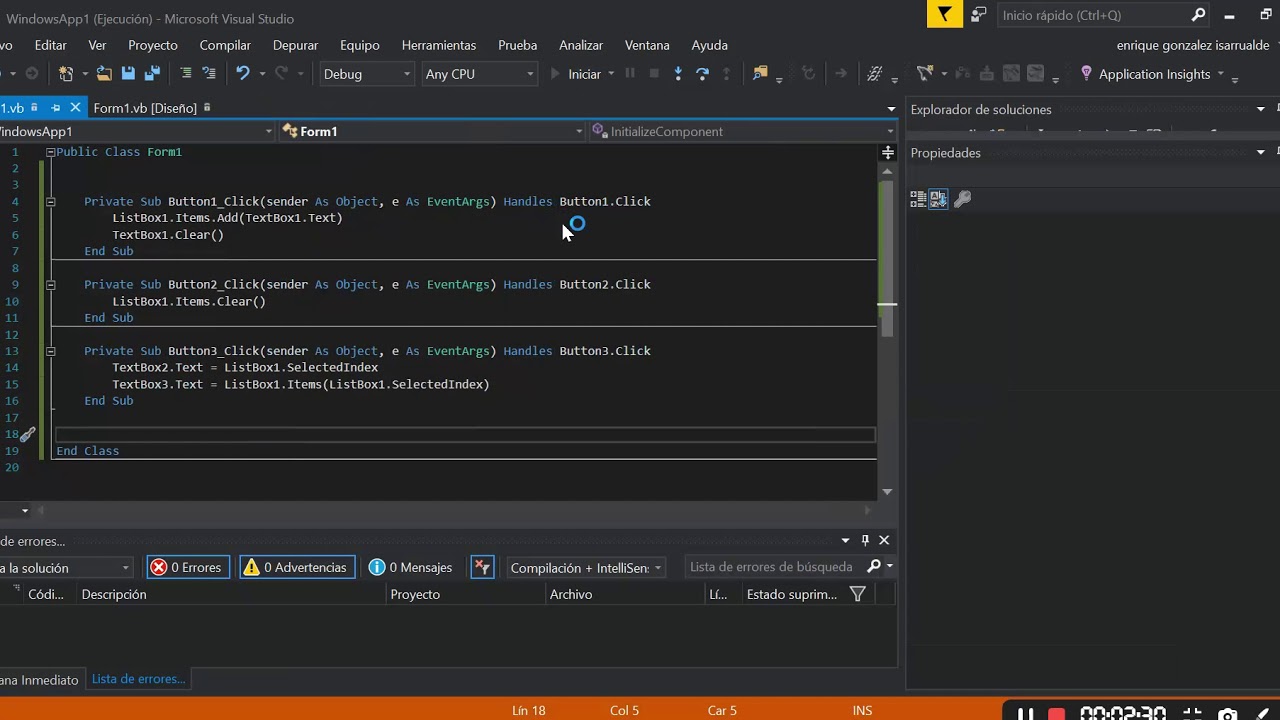Click the enrique gonzalez isarrualde account name
This screenshot has height=720, width=1280.
click(x=1193, y=45)
